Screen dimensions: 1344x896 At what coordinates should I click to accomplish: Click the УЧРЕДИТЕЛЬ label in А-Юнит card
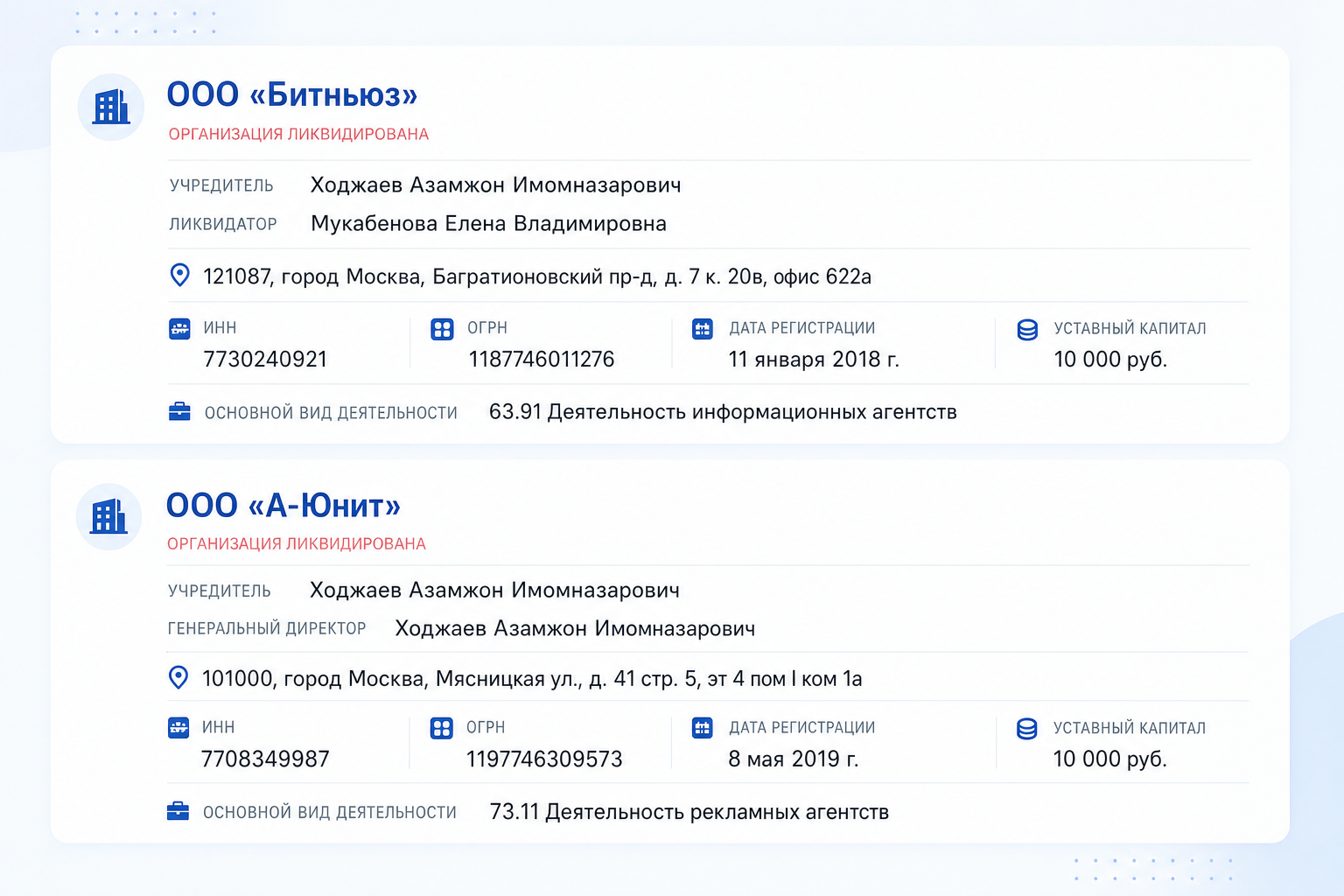[220, 591]
